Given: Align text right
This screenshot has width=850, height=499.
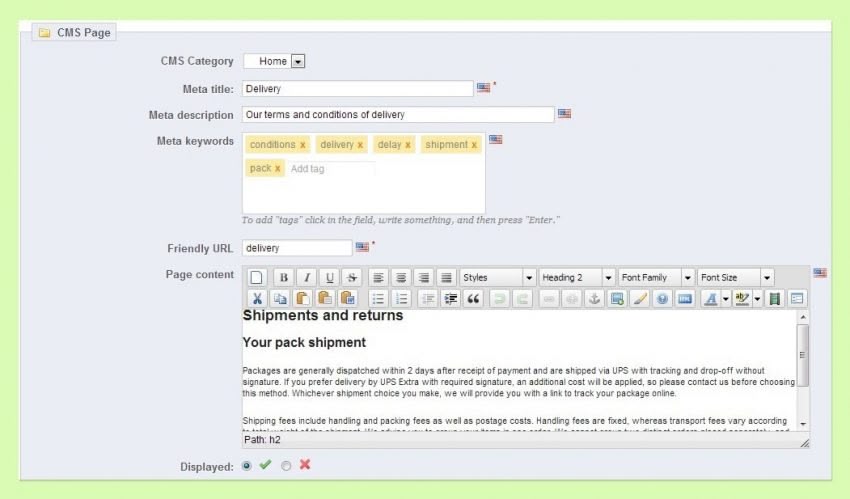Looking at the screenshot, I should pyautogui.click(x=424, y=277).
